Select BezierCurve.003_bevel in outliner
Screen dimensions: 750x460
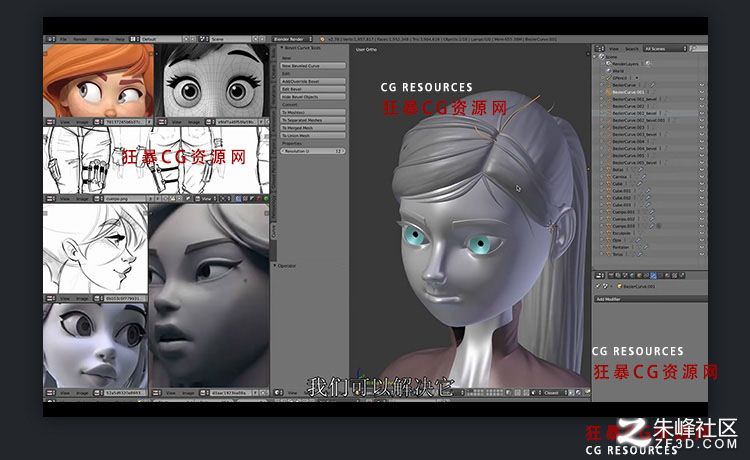coord(634,134)
